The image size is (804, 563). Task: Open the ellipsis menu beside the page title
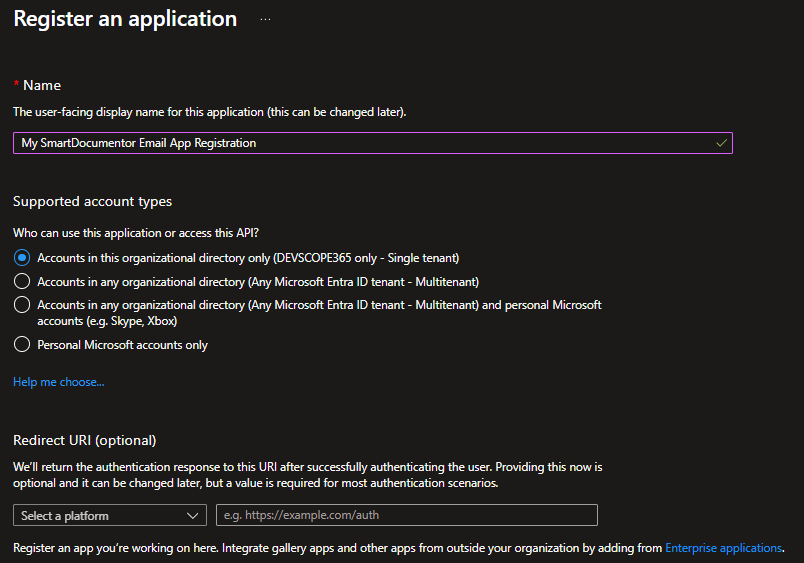tap(265, 19)
